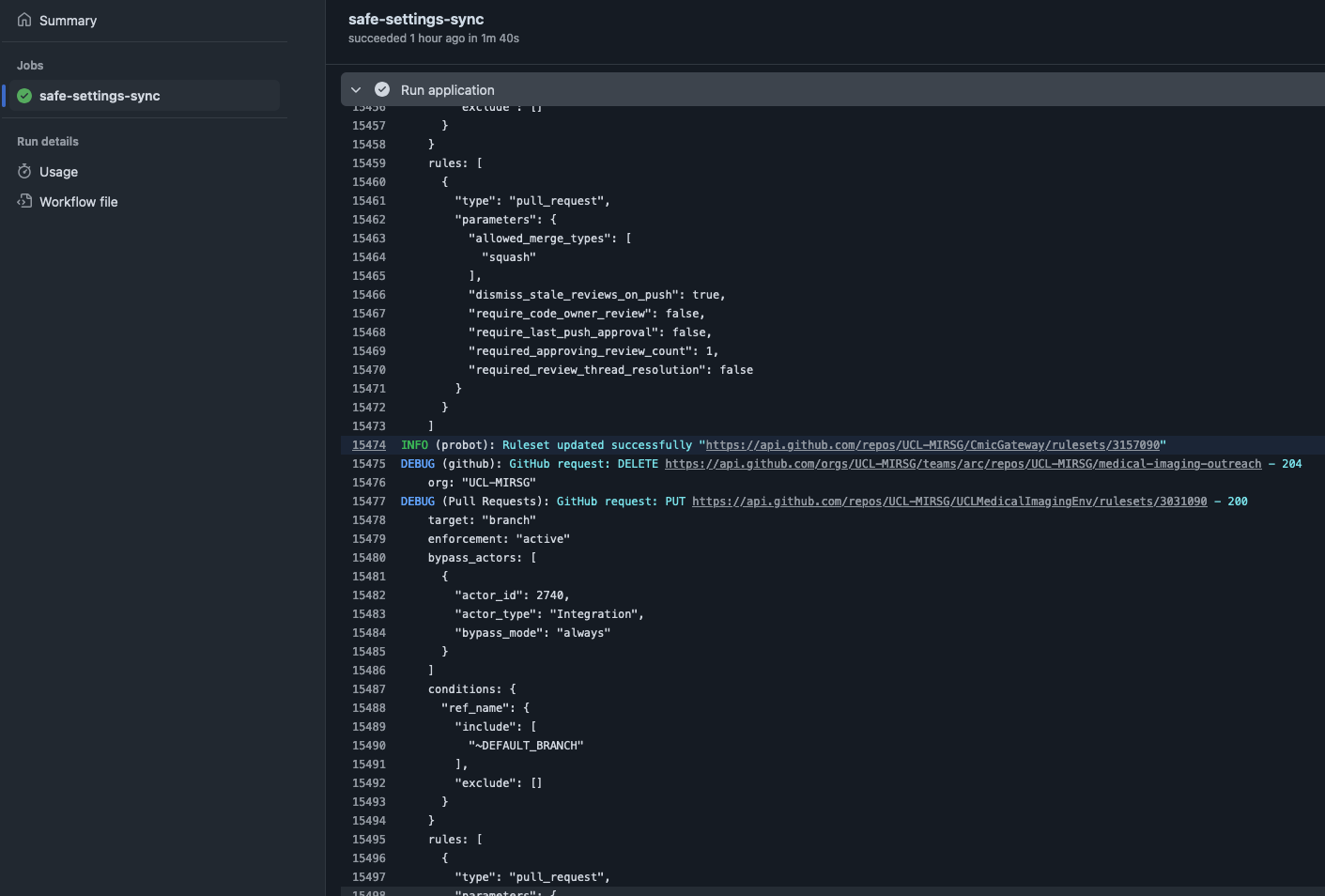The height and width of the screenshot is (896, 1325).
Task: Click line number 15477 in the log
Action: (368, 502)
